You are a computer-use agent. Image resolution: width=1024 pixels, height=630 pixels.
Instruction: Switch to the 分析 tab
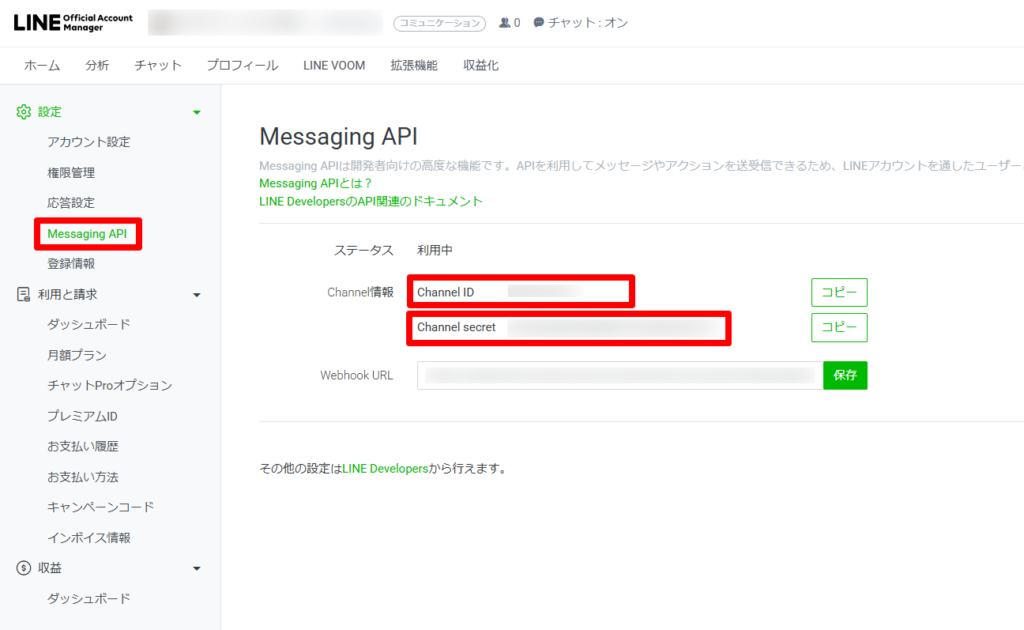pyautogui.click(x=97, y=65)
